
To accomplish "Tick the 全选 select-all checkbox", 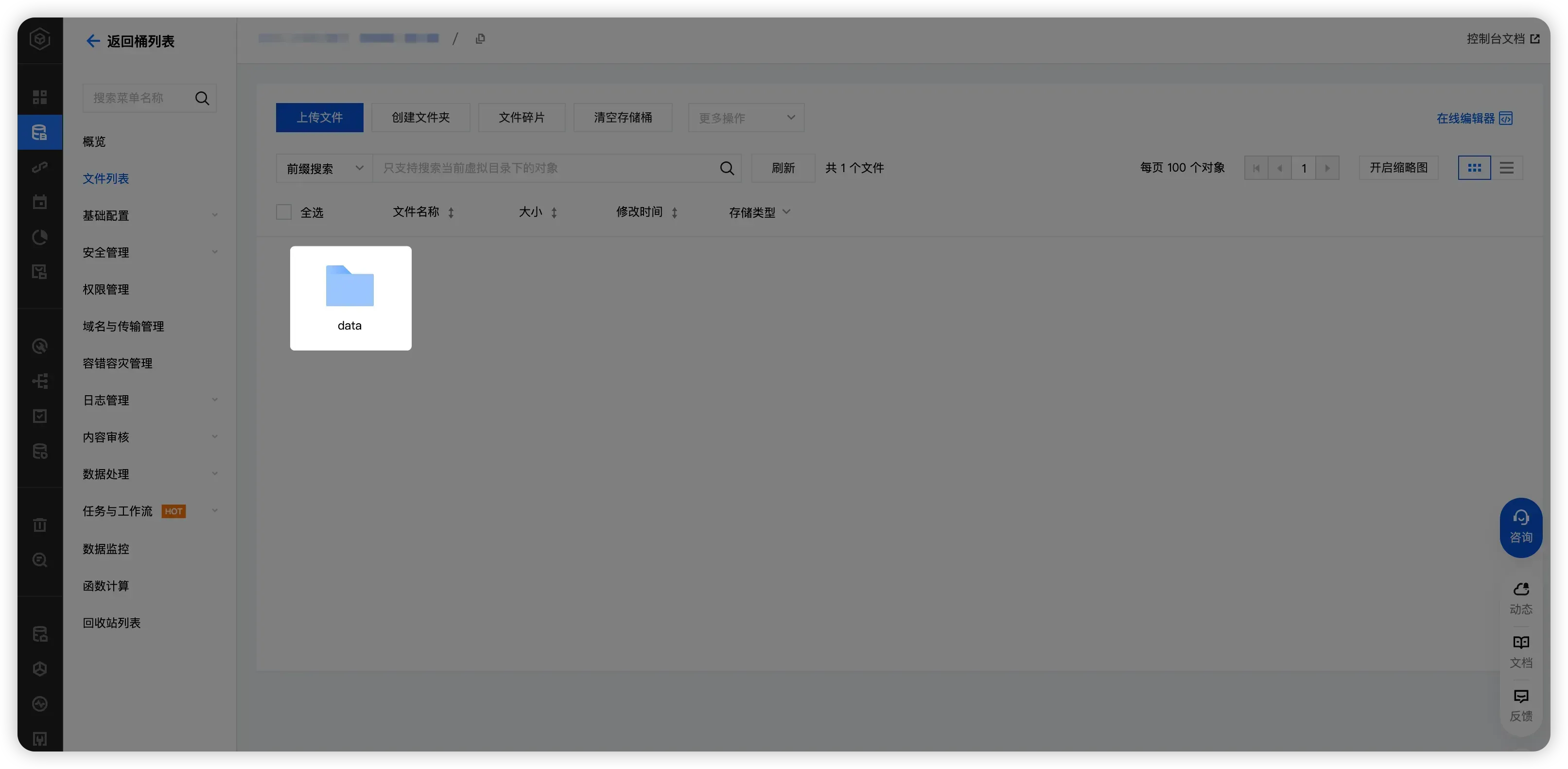I will [284, 212].
